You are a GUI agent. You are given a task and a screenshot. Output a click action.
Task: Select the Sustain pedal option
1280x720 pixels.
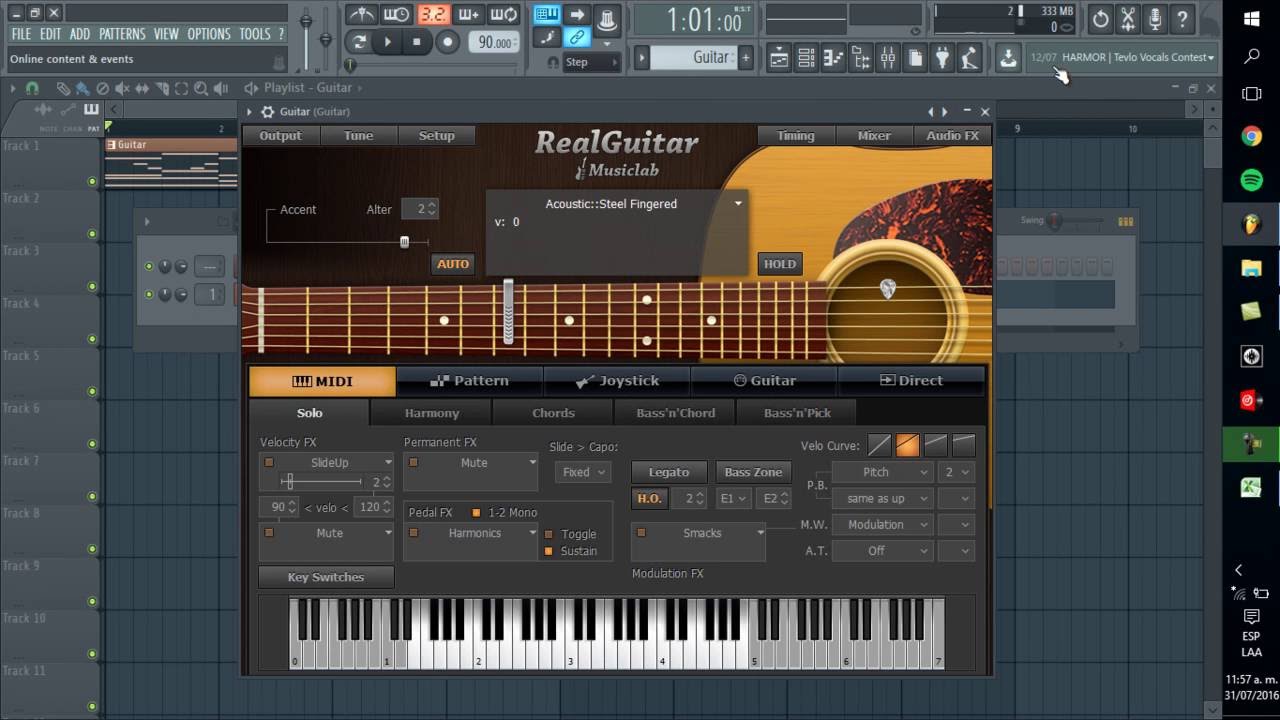pyautogui.click(x=549, y=551)
